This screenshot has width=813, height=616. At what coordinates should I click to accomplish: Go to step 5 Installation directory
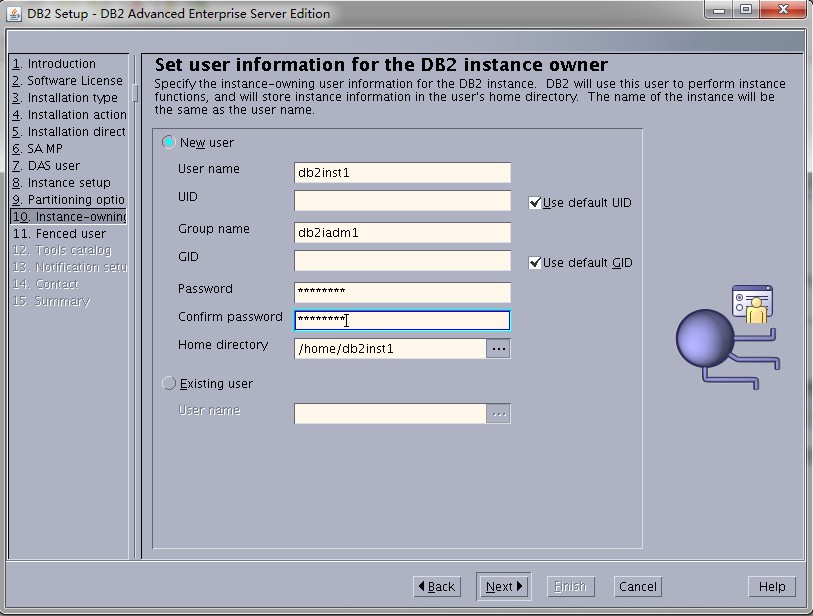coord(68,132)
